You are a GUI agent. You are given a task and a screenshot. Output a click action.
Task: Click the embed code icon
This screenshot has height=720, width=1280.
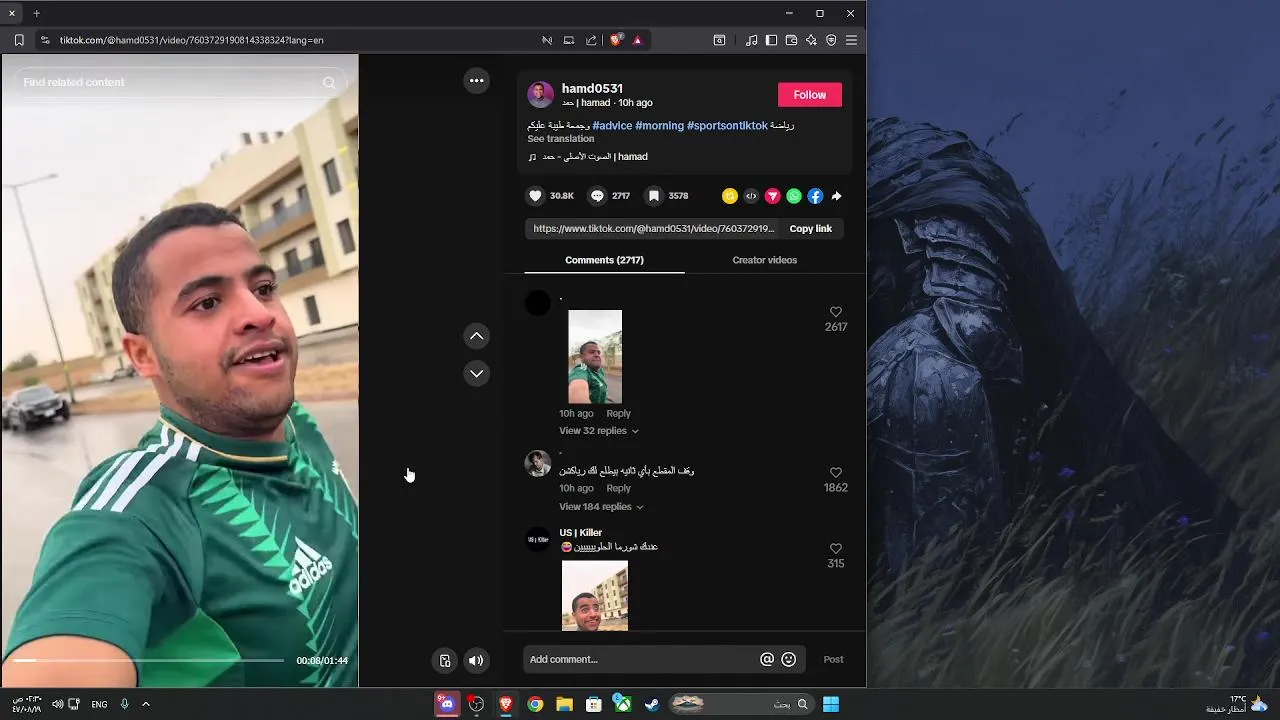[x=751, y=196]
